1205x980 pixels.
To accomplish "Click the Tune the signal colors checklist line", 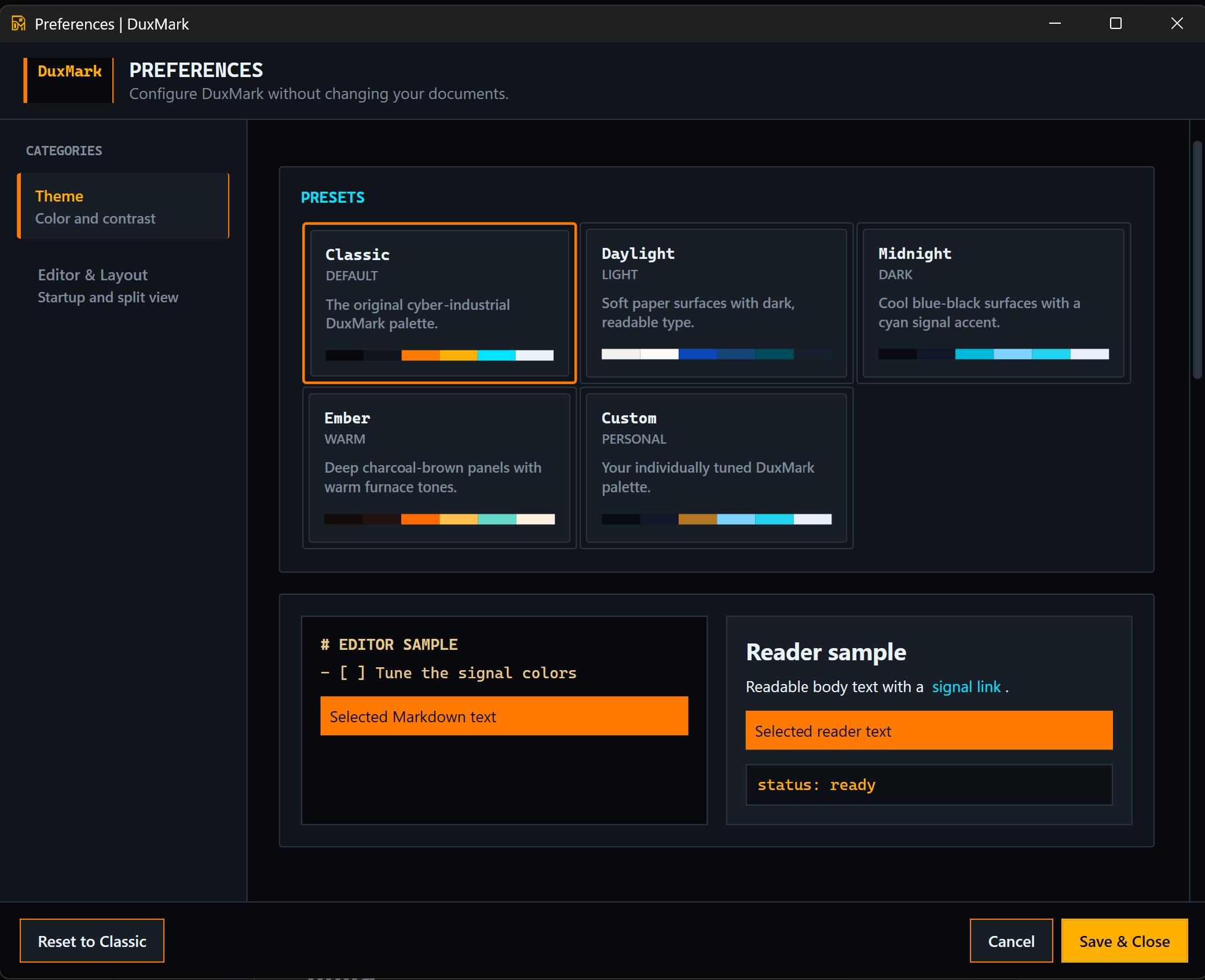I will point(449,673).
